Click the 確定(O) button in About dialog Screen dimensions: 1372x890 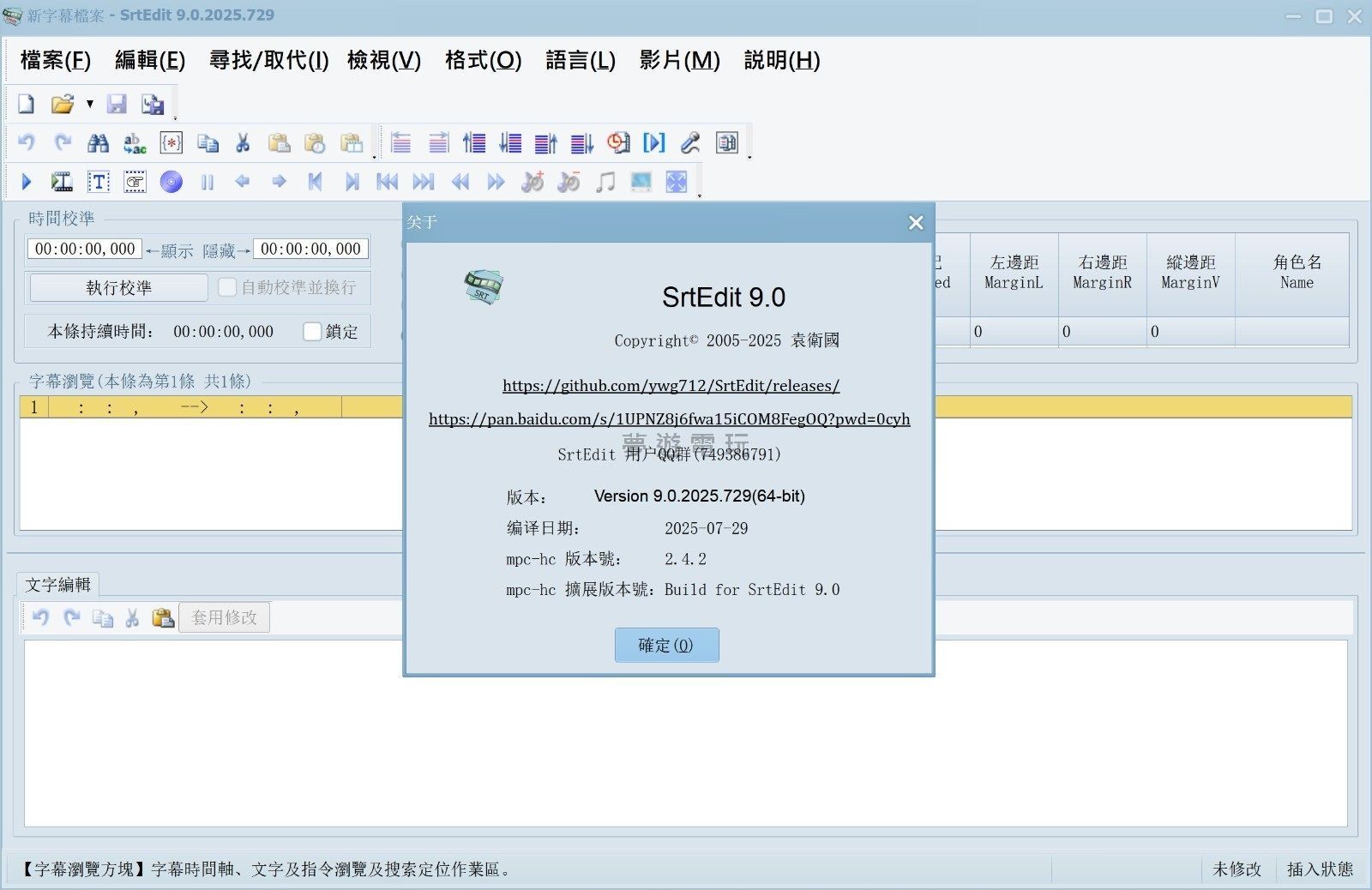[666, 645]
